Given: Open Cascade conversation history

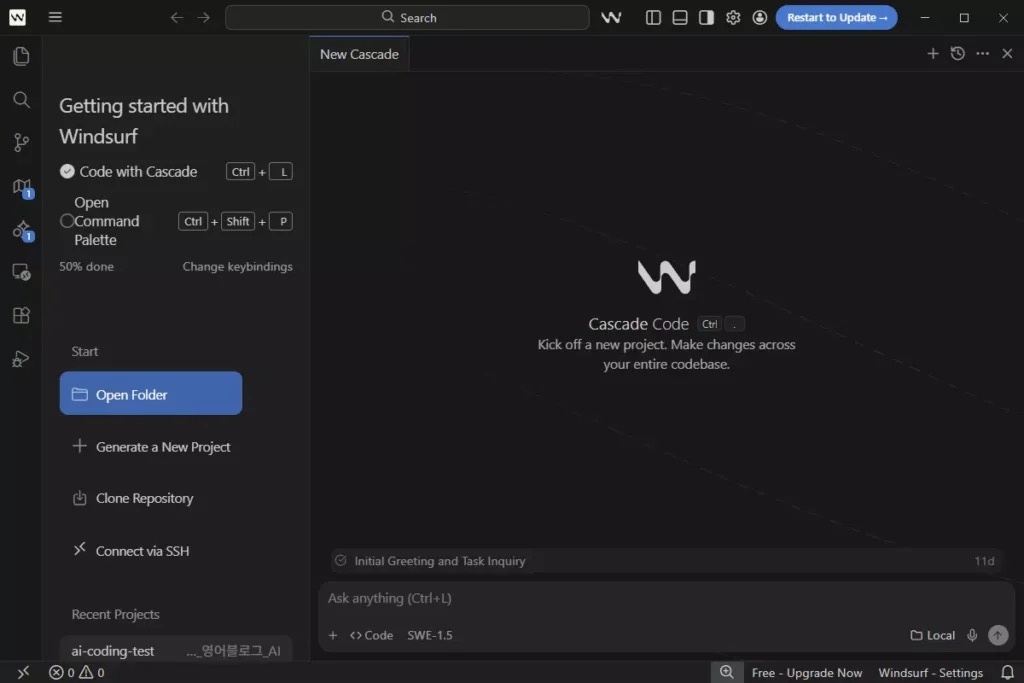Looking at the screenshot, I should [x=957, y=54].
